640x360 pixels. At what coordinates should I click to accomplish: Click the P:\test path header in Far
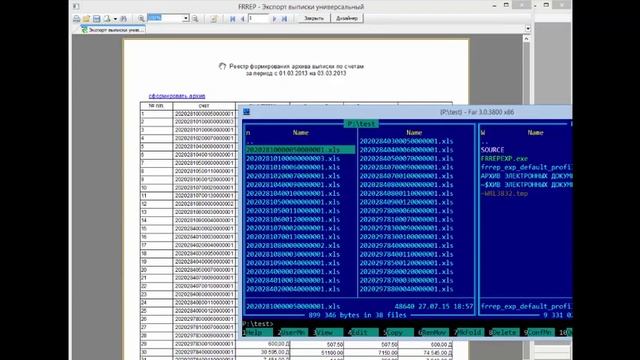(x=361, y=124)
